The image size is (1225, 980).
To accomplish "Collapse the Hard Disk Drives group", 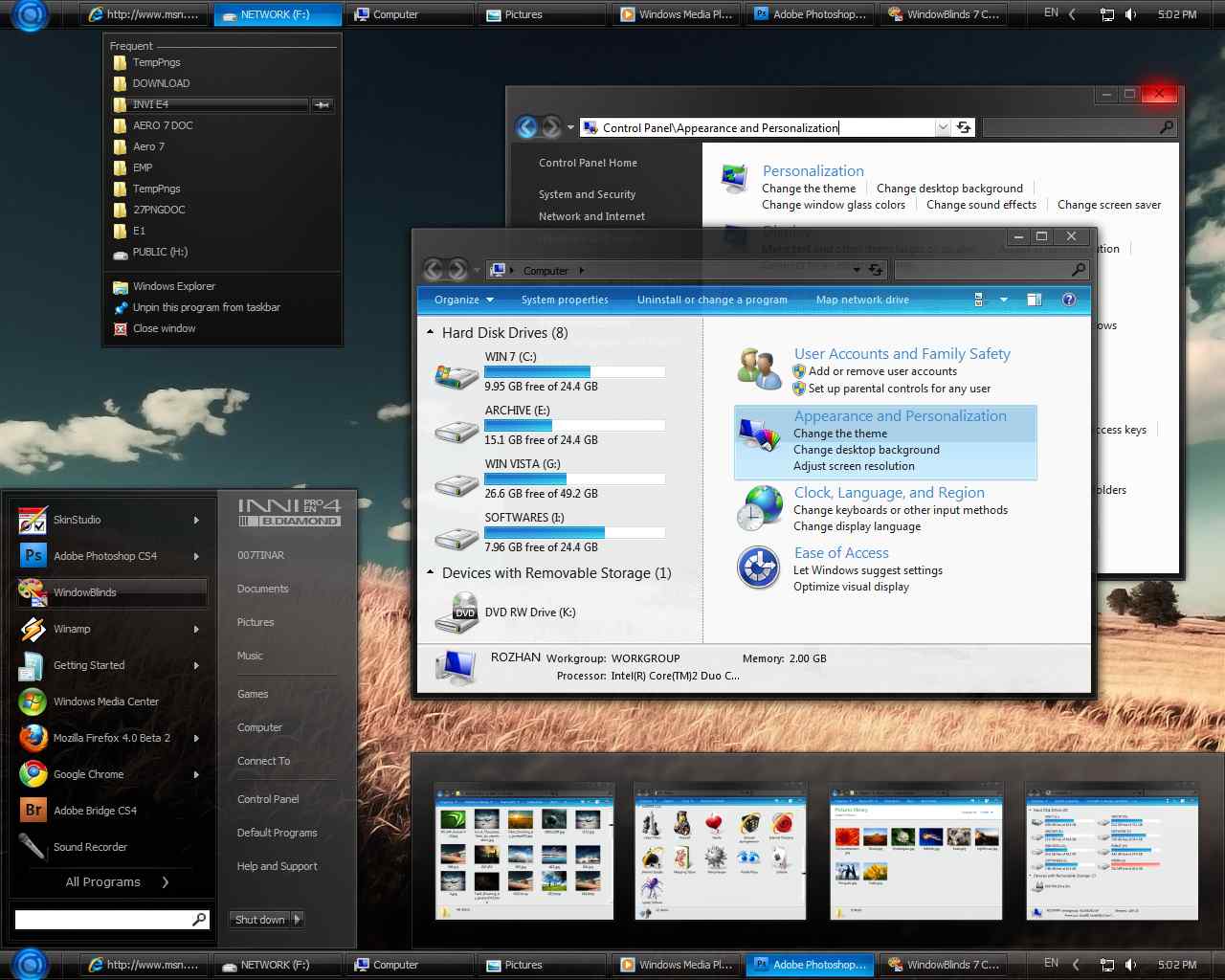I will (430, 333).
